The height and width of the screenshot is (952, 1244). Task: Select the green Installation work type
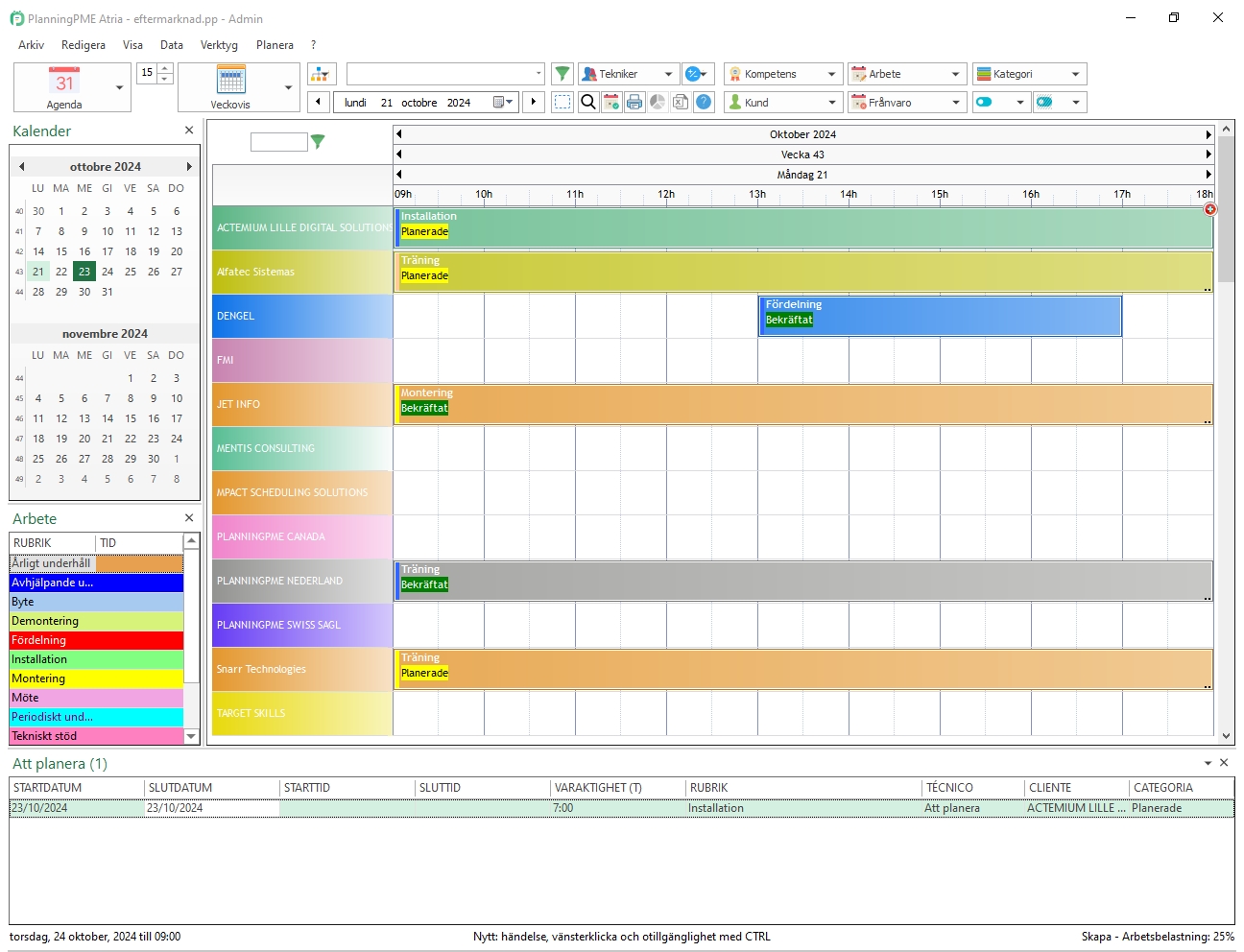(x=96, y=659)
